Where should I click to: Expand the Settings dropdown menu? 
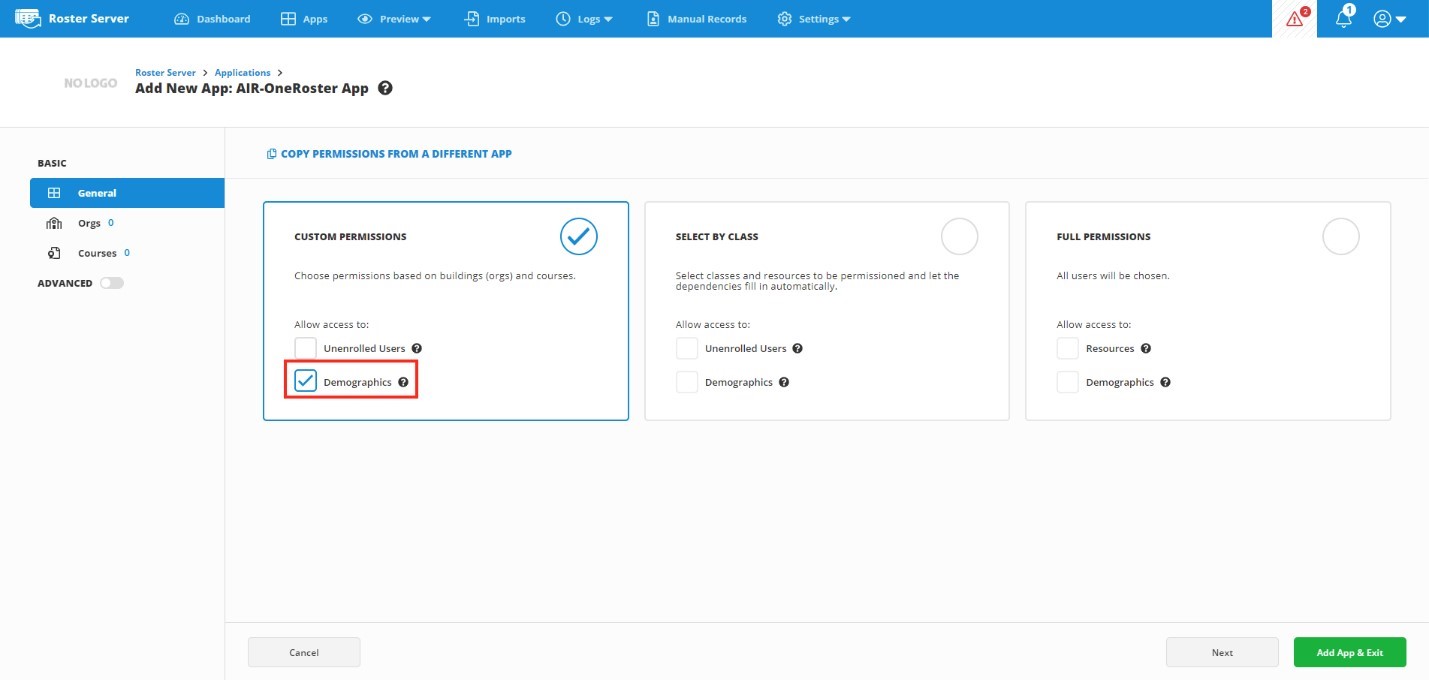click(x=814, y=19)
